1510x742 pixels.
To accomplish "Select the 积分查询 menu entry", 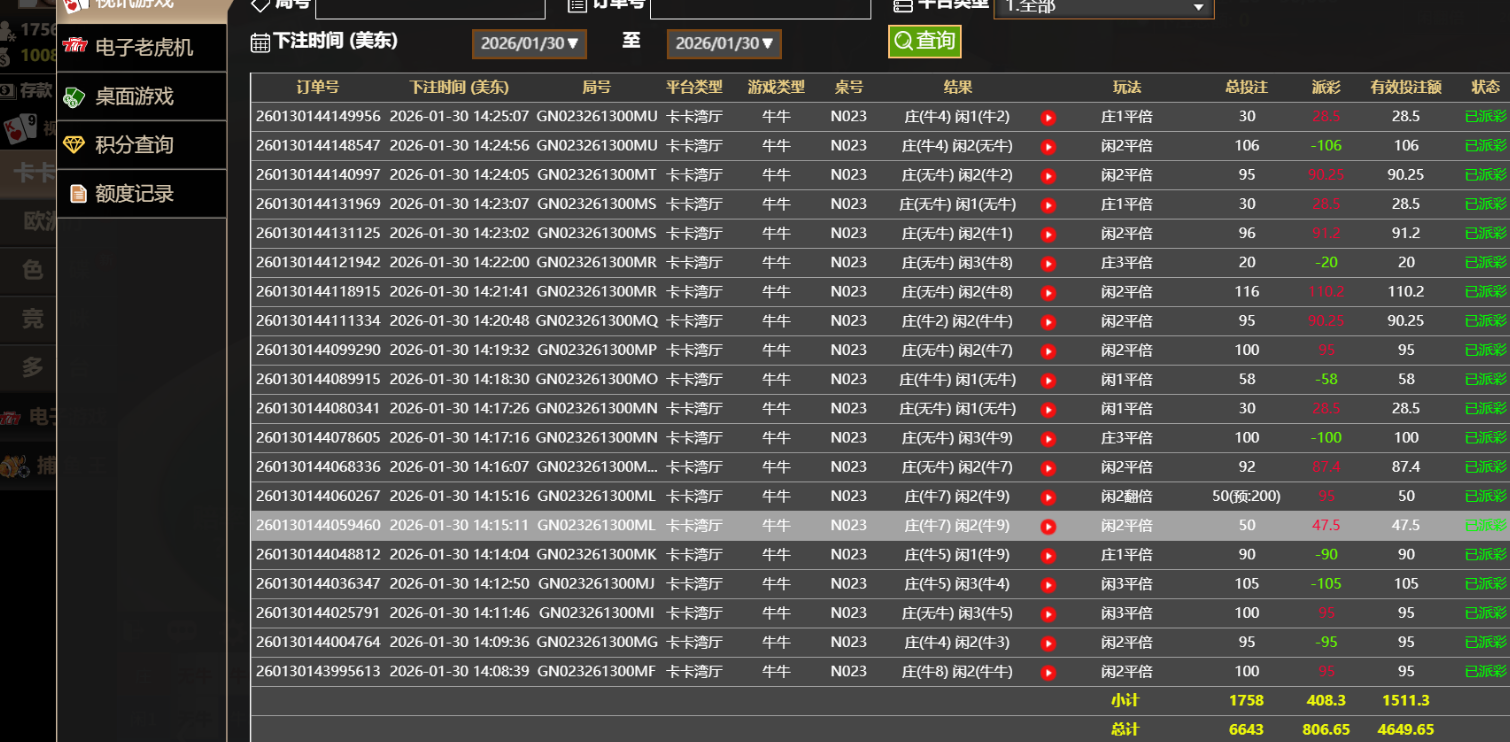I will coord(134,145).
